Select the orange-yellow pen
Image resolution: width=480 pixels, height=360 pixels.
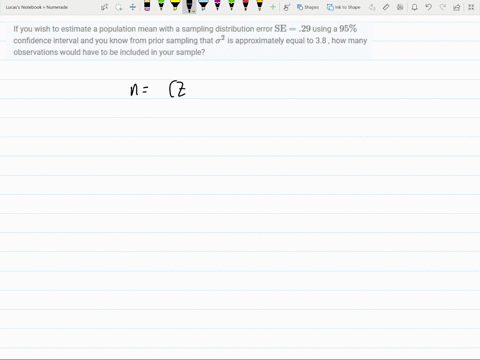(259, 6)
